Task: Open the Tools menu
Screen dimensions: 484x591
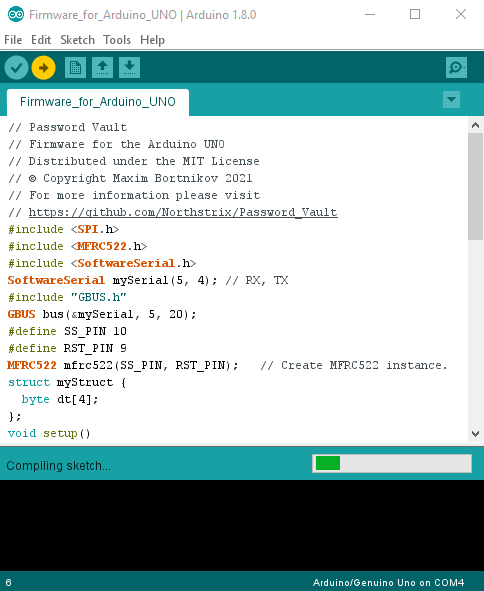Action: [117, 40]
